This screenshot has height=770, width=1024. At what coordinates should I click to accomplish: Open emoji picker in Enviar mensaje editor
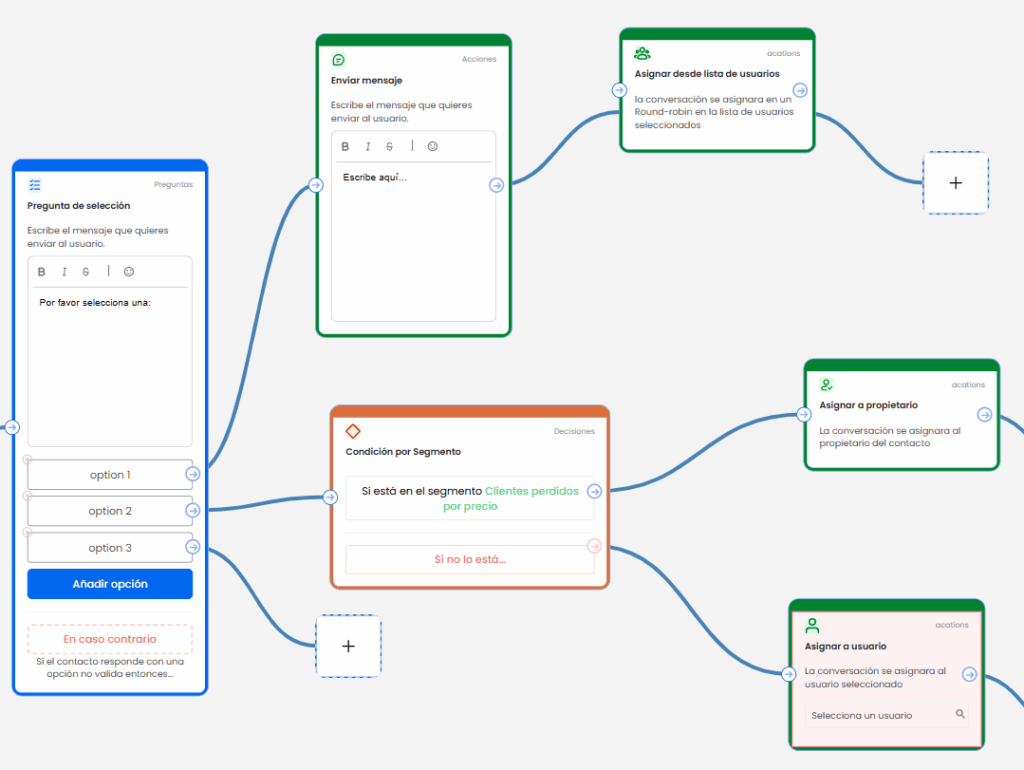(x=433, y=146)
